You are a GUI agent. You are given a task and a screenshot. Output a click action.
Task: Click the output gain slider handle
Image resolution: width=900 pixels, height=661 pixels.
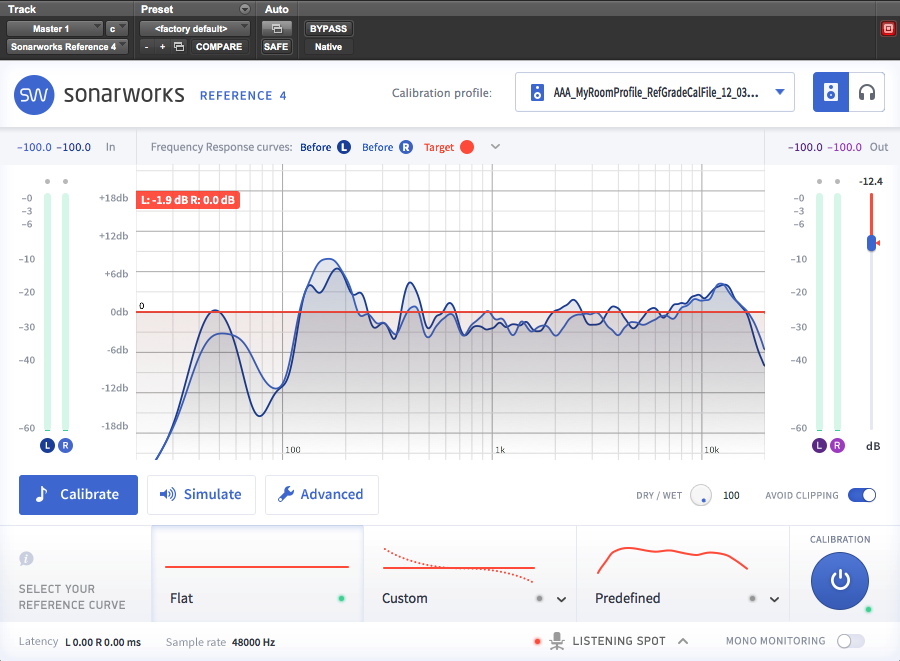[872, 243]
